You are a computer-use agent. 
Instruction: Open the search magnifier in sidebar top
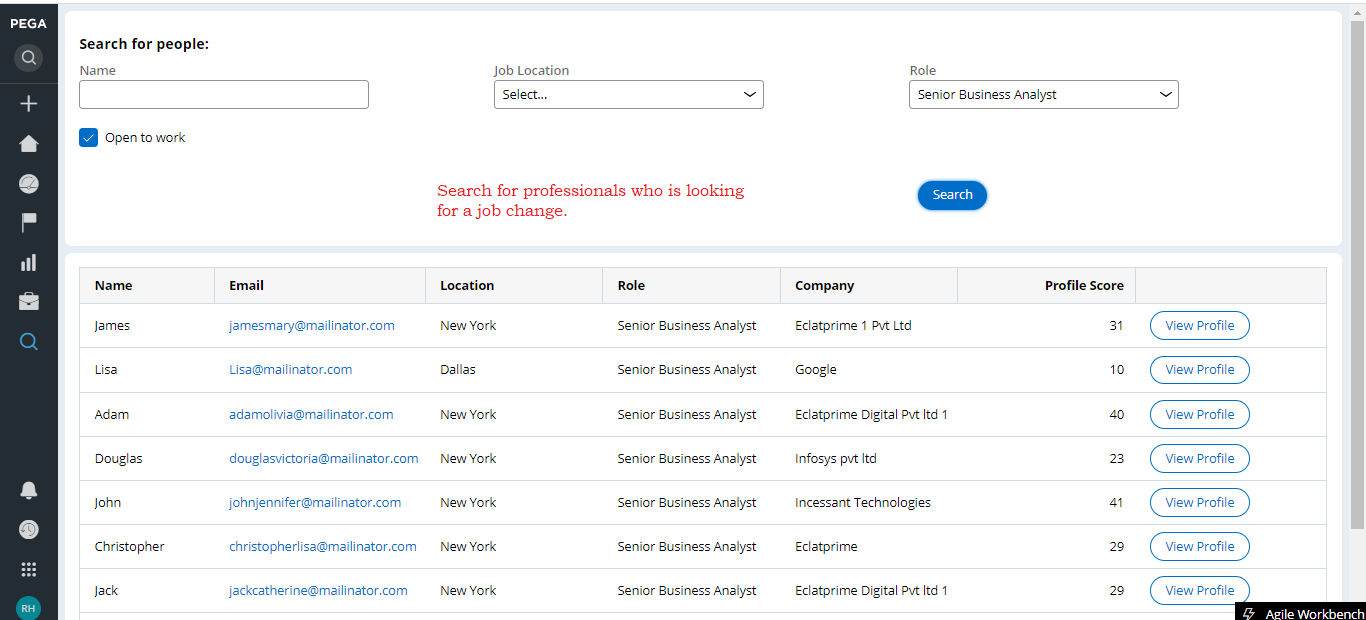click(29, 57)
